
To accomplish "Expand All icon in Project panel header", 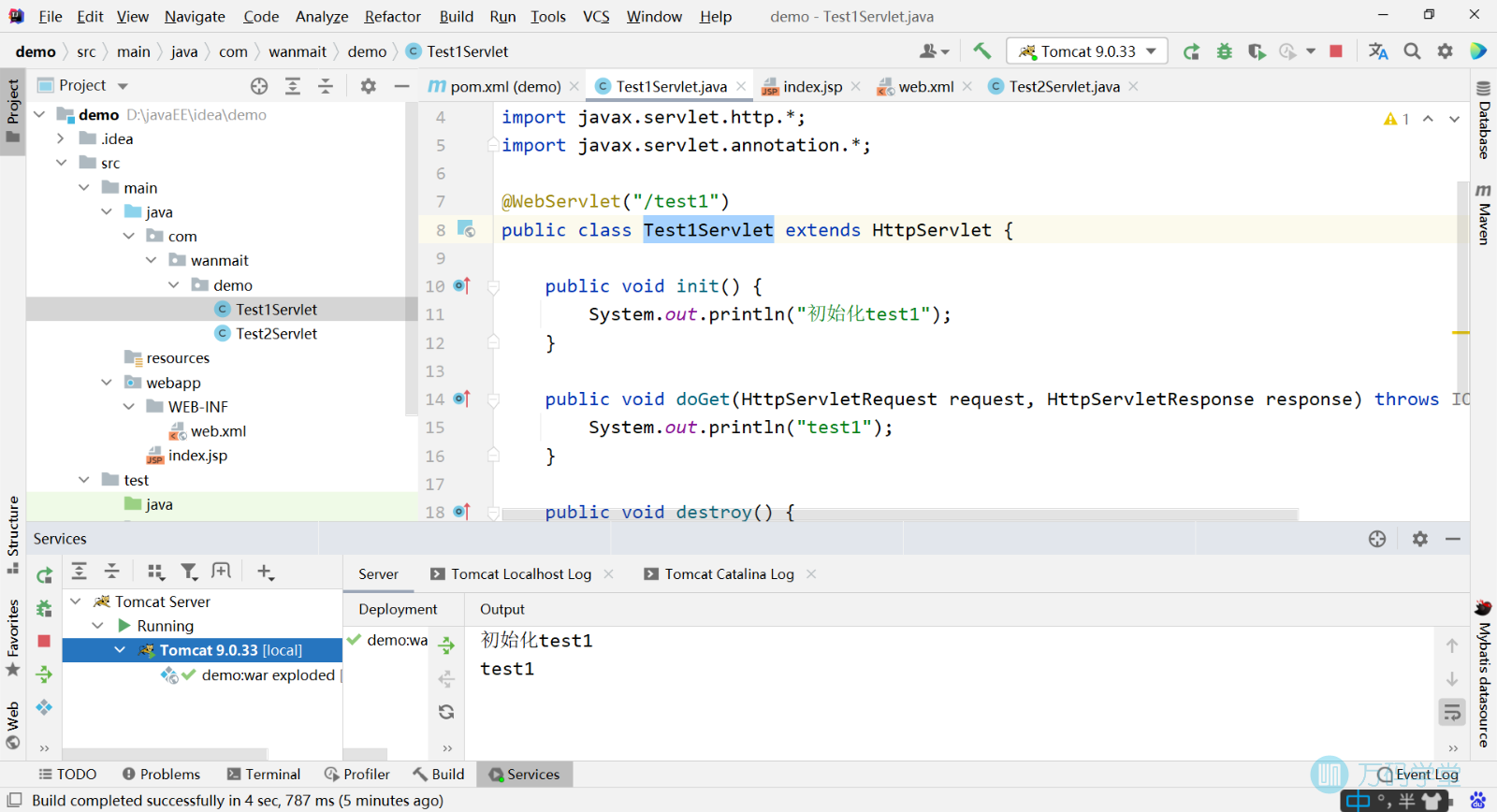I will coord(293,86).
